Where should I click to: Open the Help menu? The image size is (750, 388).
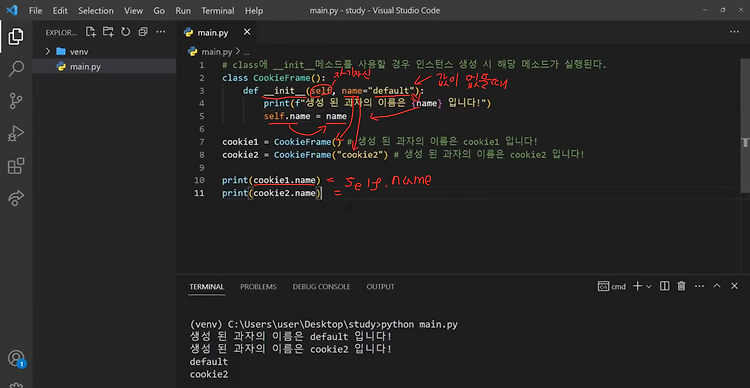tap(254, 11)
